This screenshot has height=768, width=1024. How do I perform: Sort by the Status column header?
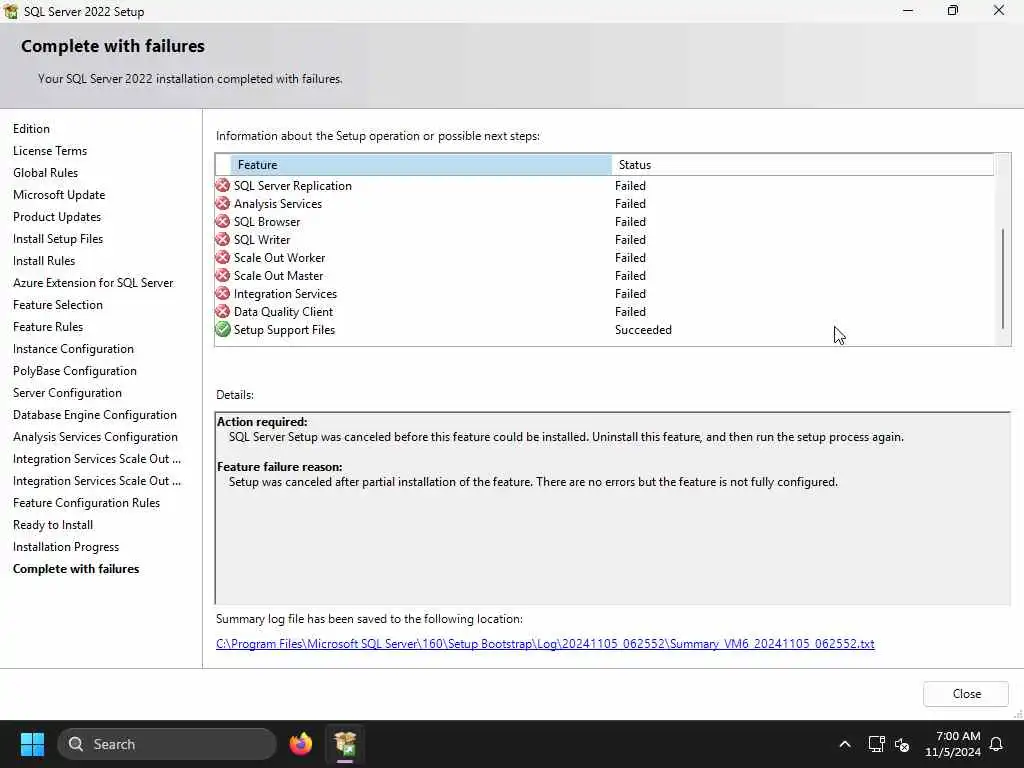[803, 165]
